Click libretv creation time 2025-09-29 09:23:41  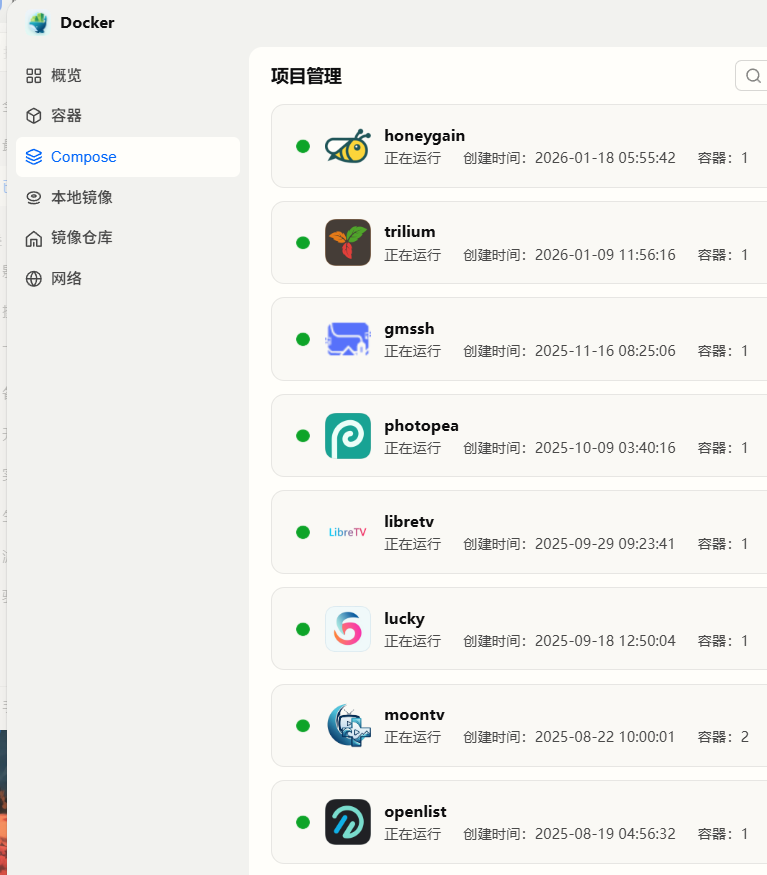pos(605,544)
